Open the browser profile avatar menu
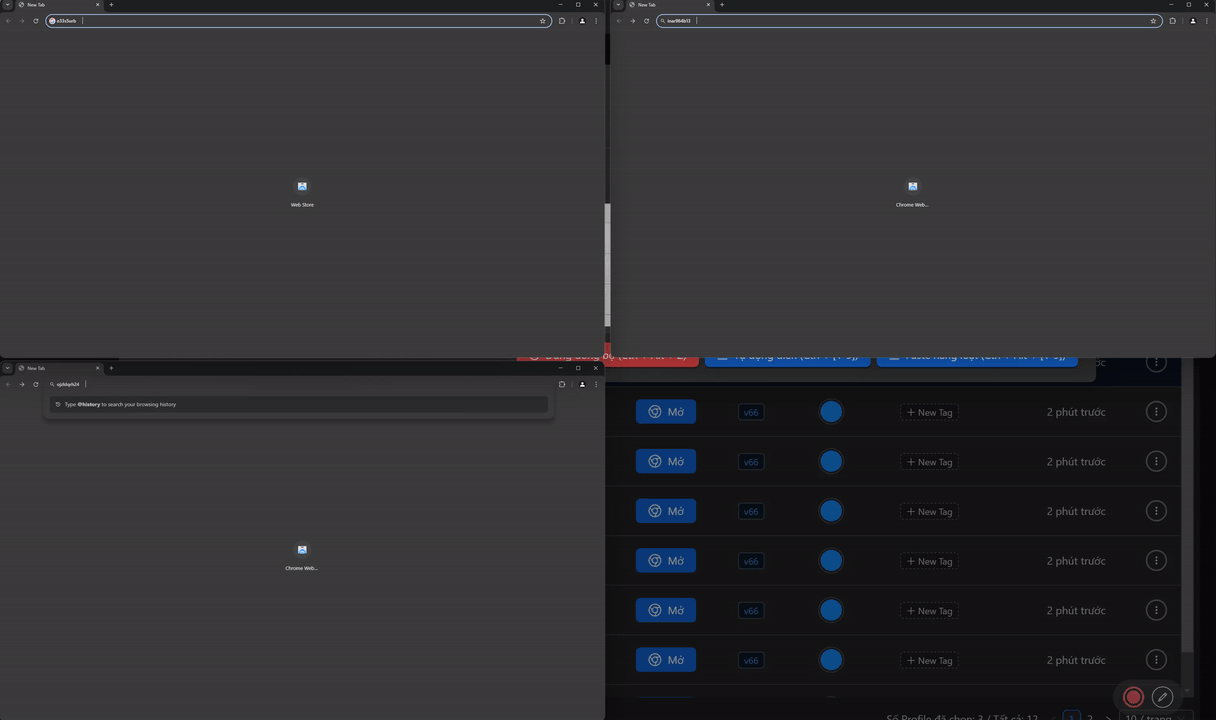 (583, 20)
